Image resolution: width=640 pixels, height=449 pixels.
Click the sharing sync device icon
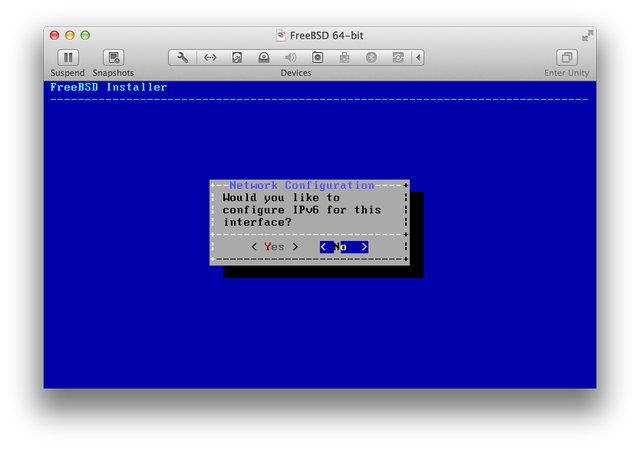tap(398, 58)
